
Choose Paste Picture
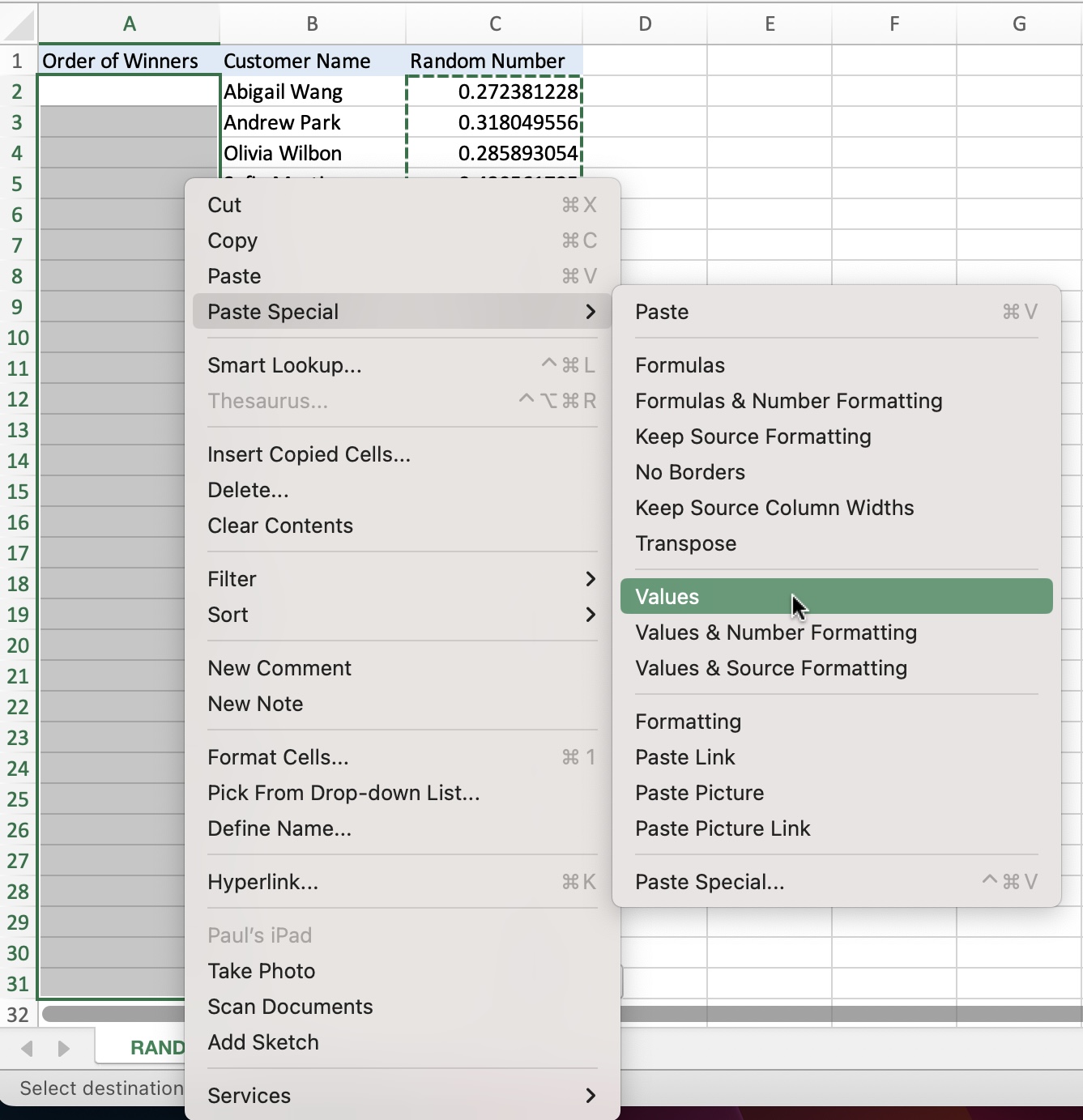coord(837,793)
